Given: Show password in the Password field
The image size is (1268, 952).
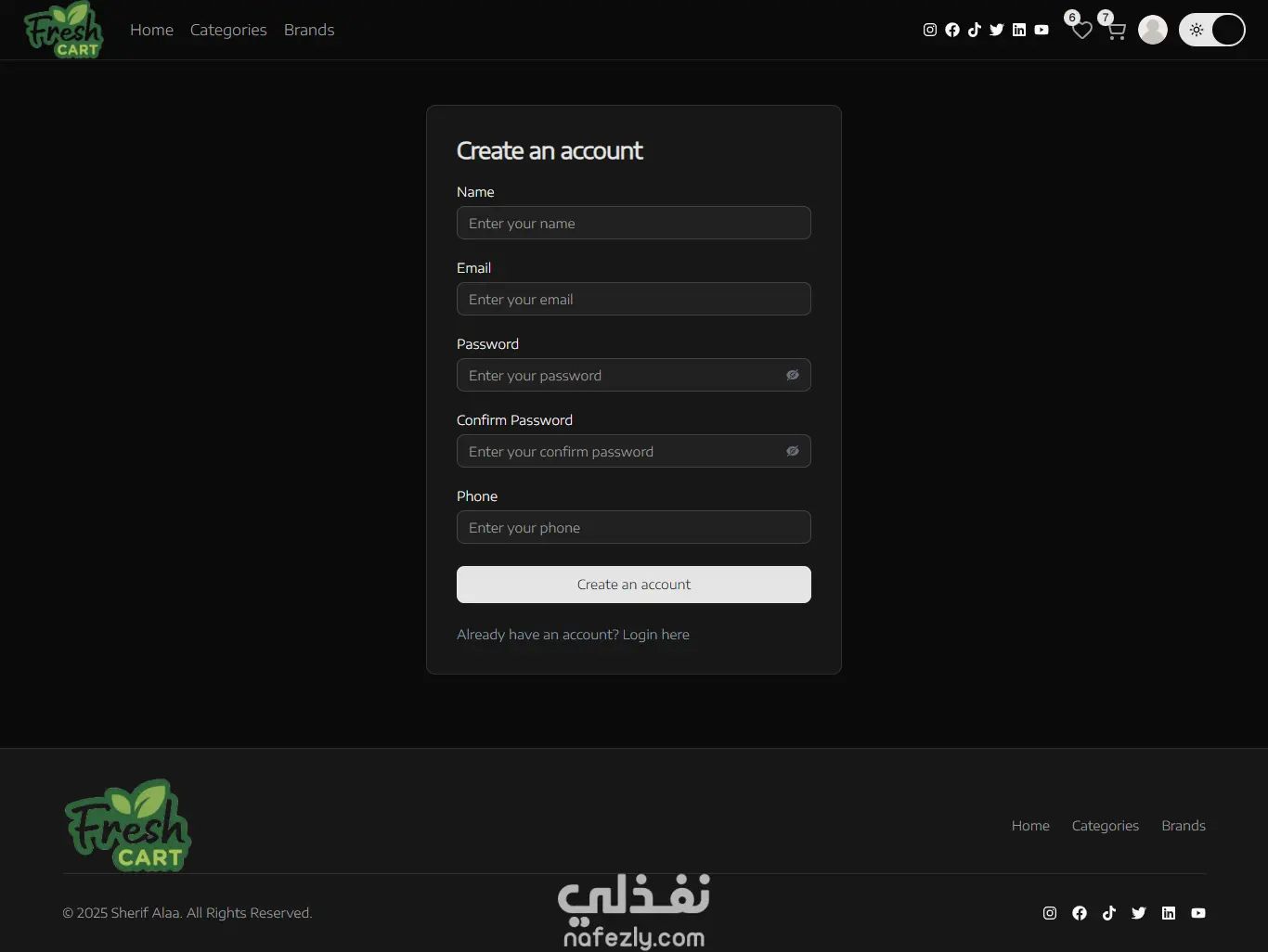Looking at the screenshot, I should [x=793, y=375].
